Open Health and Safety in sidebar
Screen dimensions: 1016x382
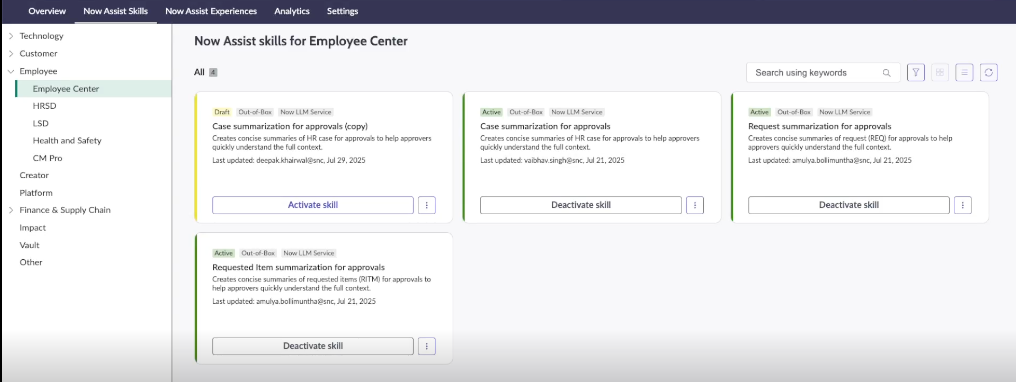pyautogui.click(x=67, y=140)
